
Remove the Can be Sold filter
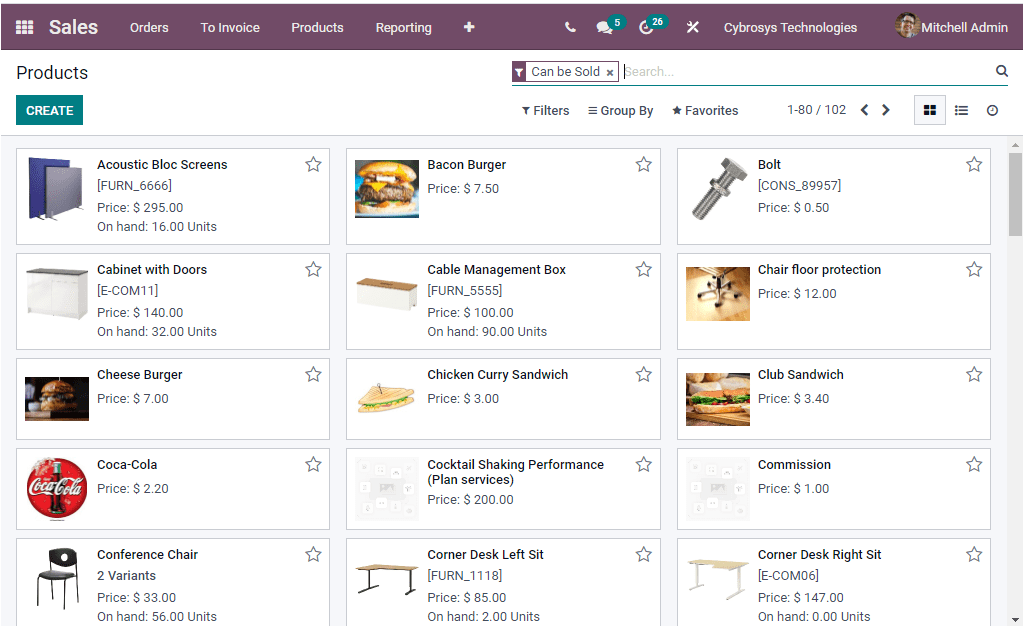point(610,72)
